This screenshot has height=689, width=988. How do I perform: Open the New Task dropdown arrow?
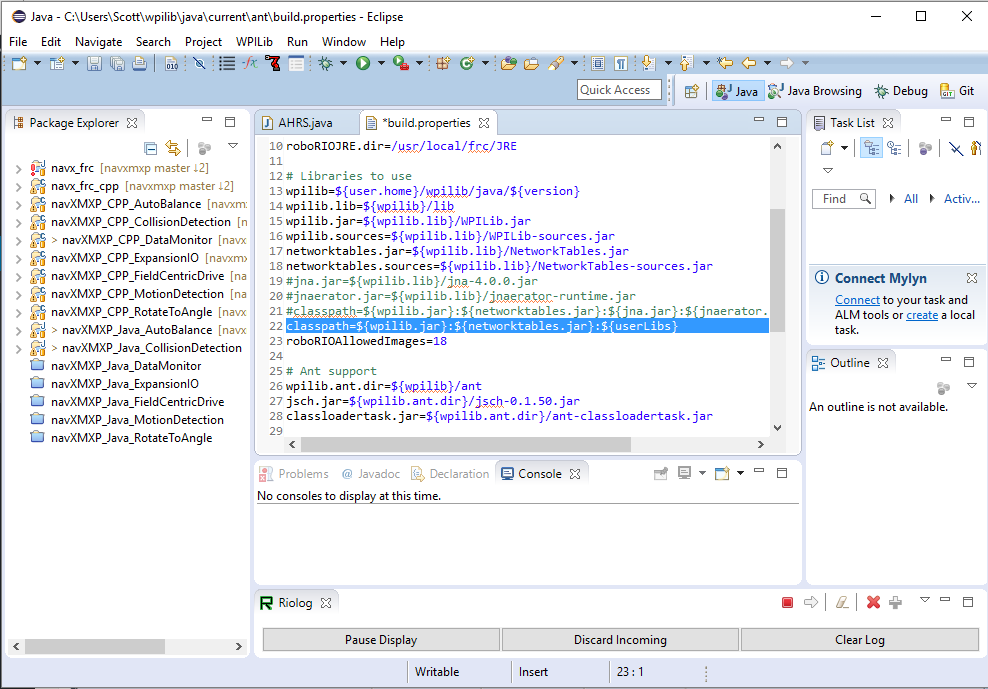(844, 148)
